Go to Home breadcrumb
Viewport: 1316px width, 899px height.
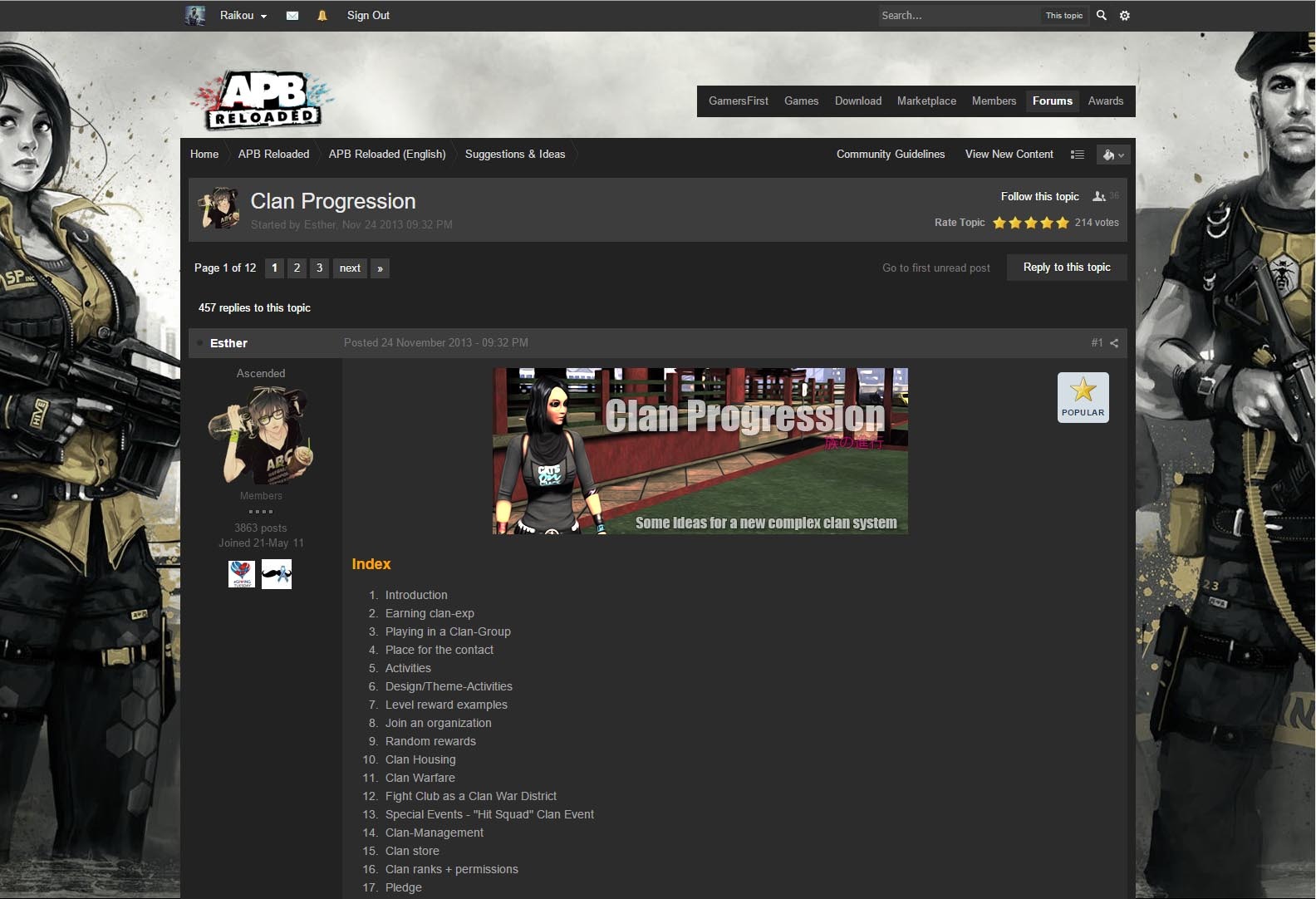[x=204, y=154]
